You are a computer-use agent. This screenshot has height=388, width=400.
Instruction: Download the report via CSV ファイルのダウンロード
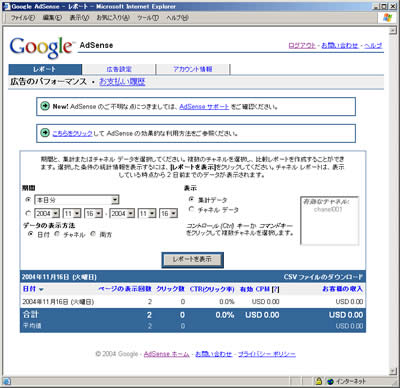pos(323,277)
